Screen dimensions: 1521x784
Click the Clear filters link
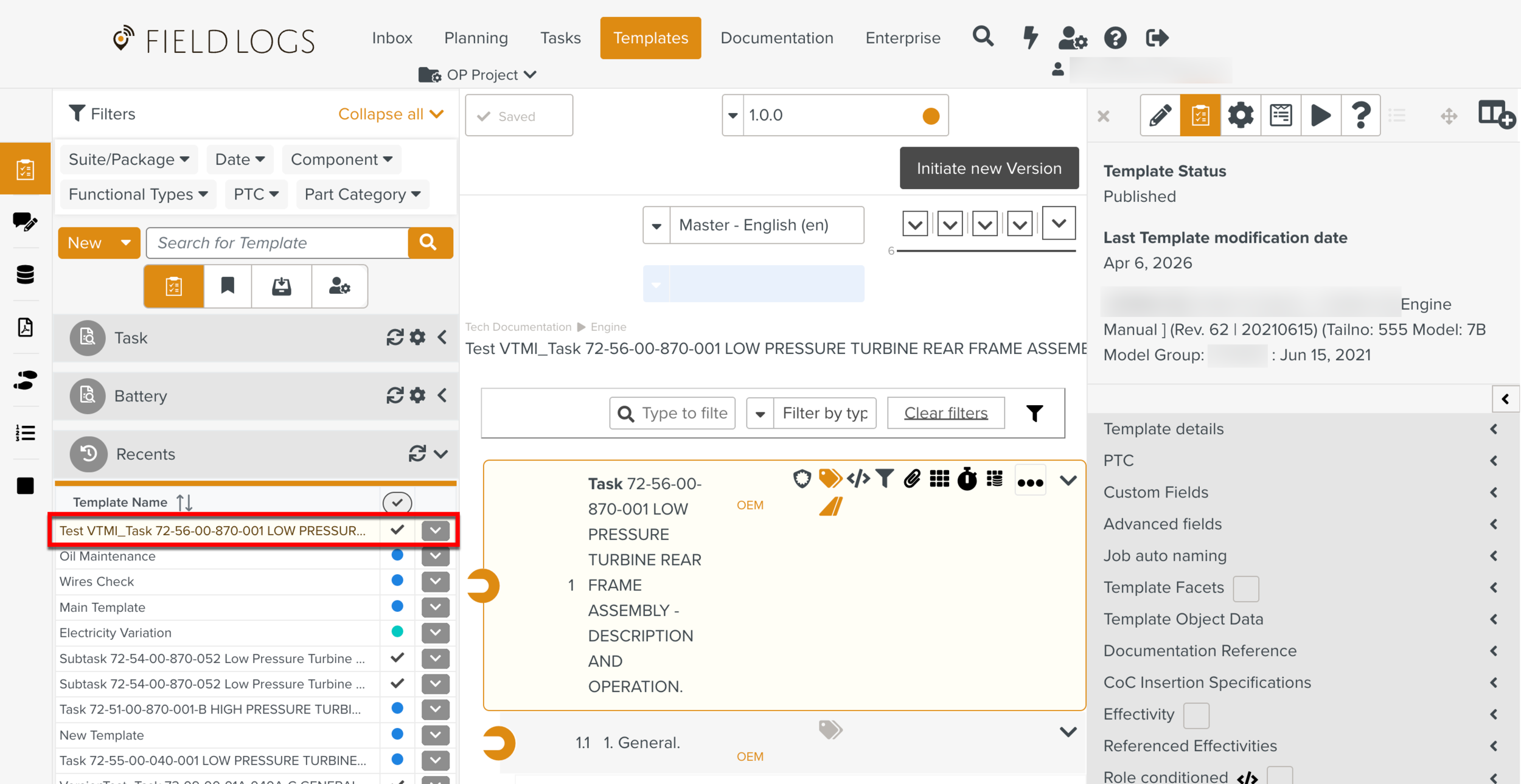(x=945, y=413)
